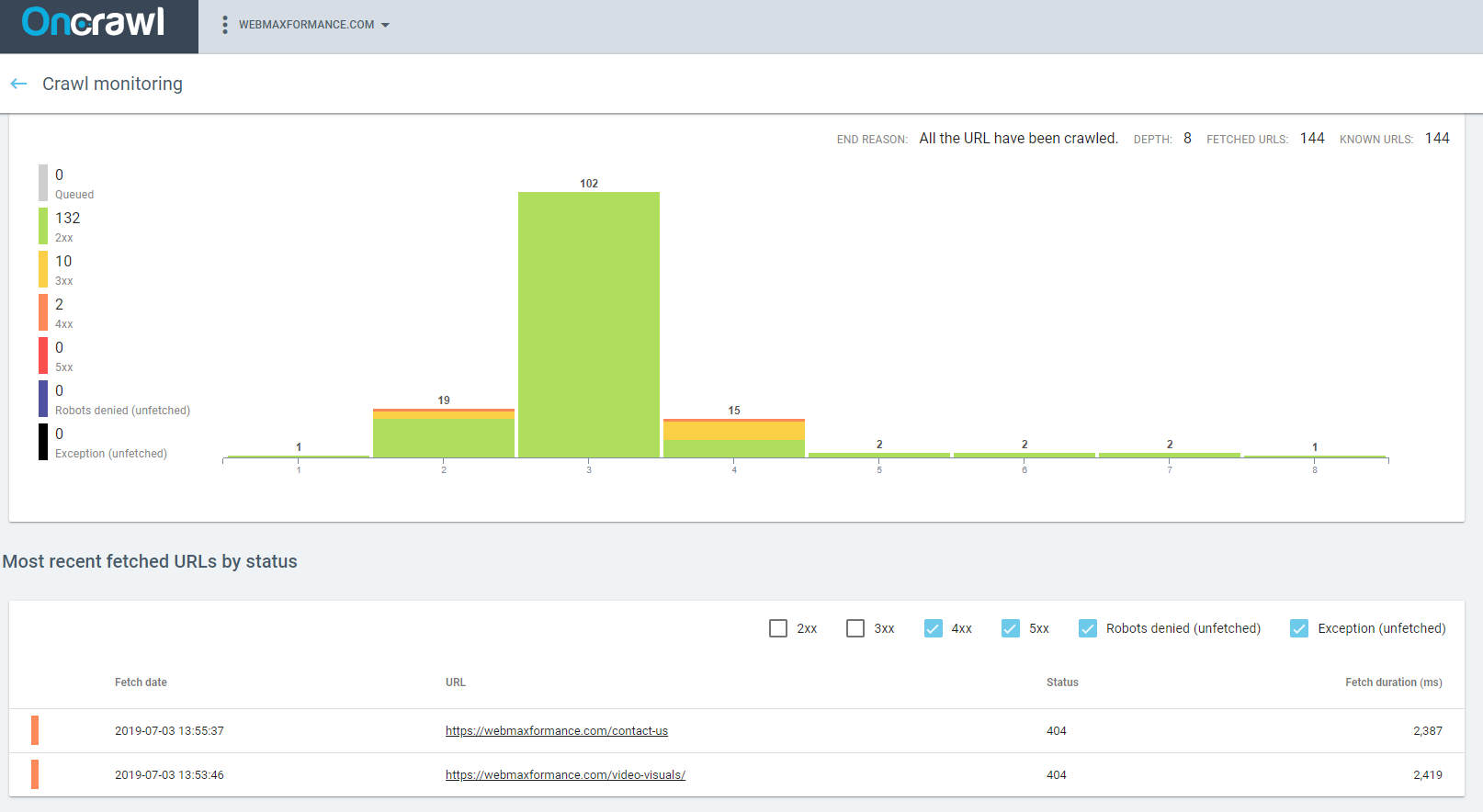
Task: Click the 2 count for 4xx
Action: pos(60,304)
